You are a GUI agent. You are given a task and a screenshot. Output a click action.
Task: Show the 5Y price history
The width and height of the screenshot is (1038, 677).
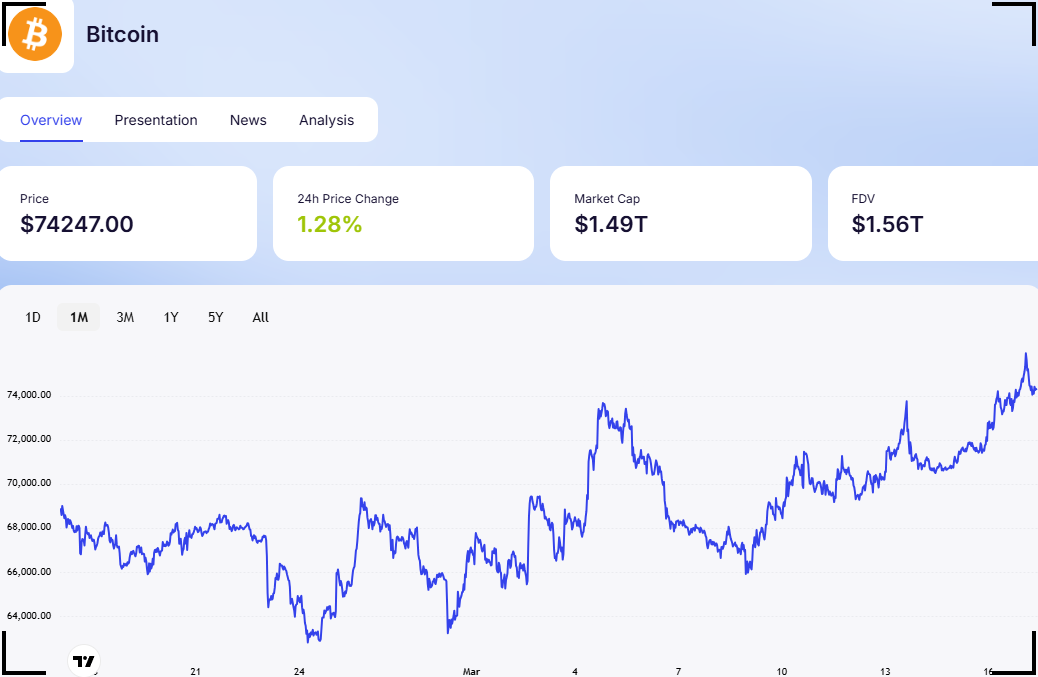(216, 317)
